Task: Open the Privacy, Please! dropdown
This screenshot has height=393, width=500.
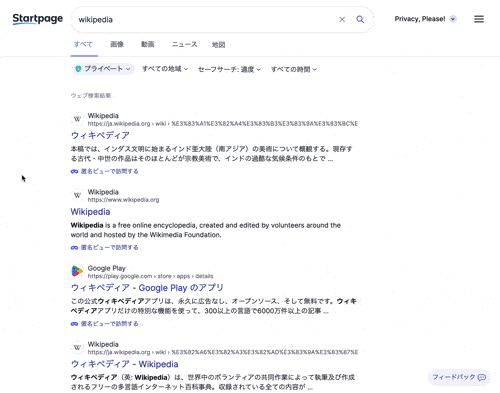Action: tap(425, 19)
